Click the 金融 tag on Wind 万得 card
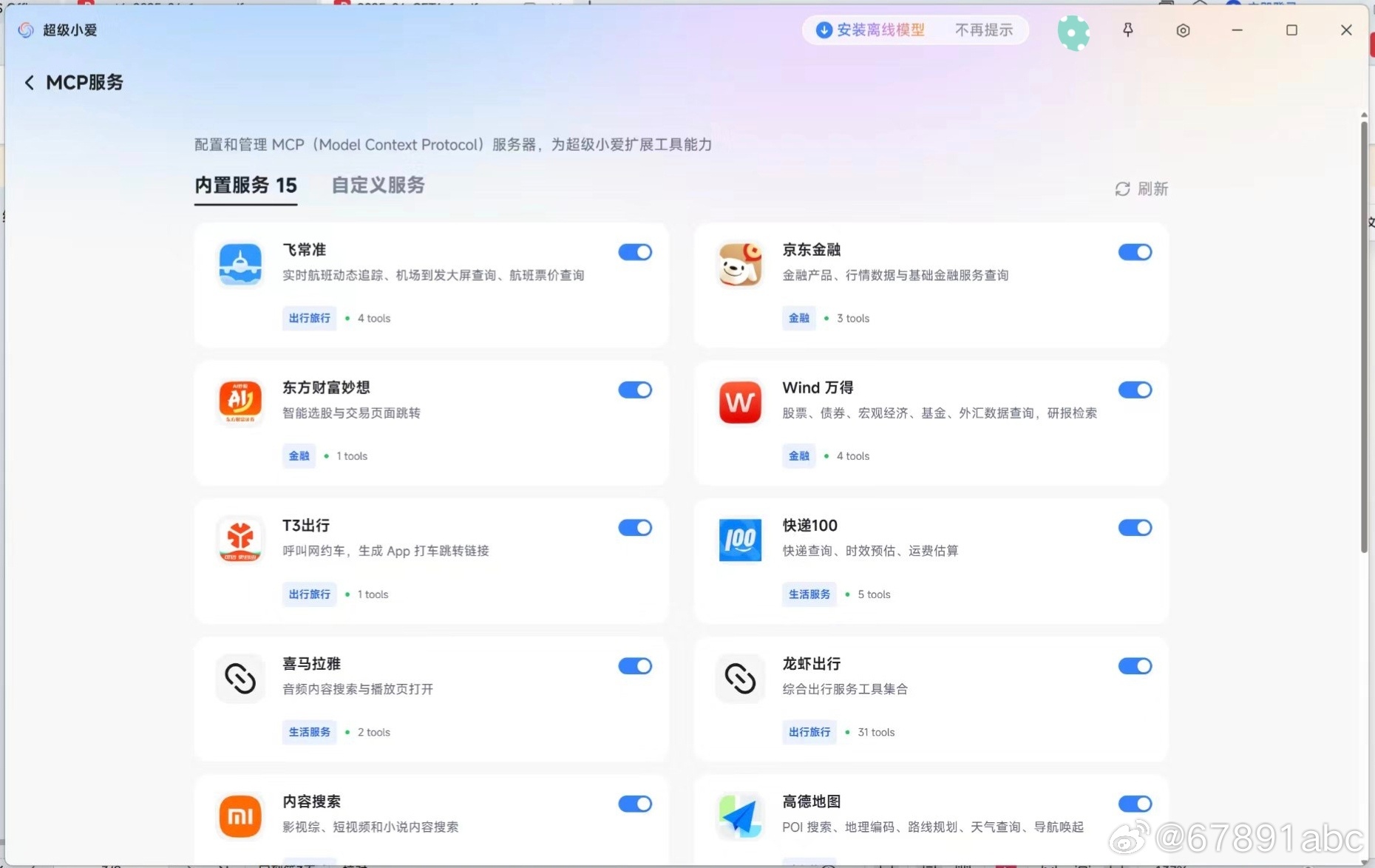 (798, 455)
